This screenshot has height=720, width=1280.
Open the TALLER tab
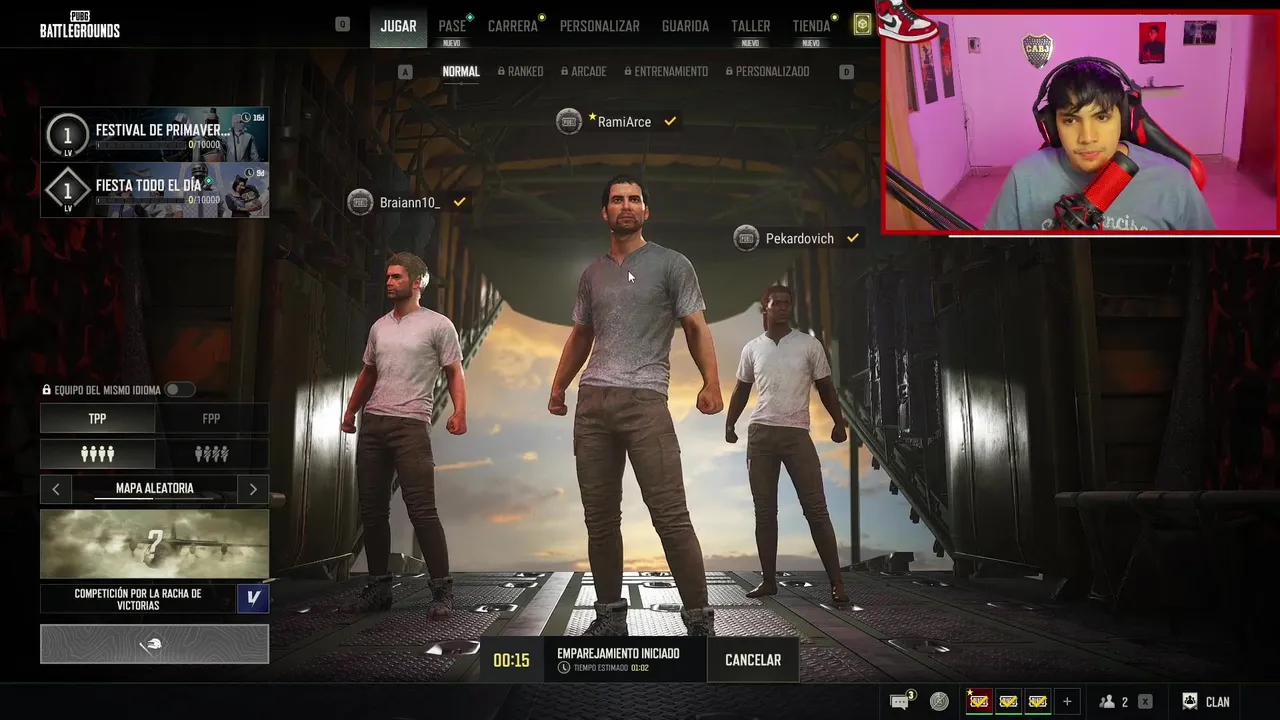pyautogui.click(x=750, y=26)
